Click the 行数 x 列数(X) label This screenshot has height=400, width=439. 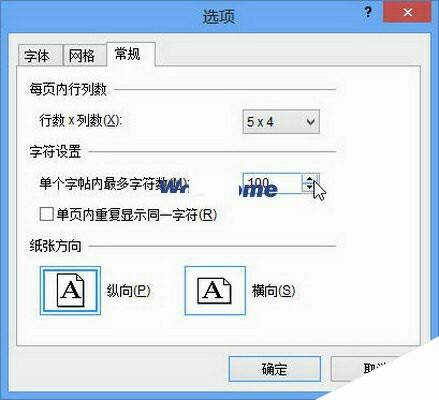click(81, 120)
